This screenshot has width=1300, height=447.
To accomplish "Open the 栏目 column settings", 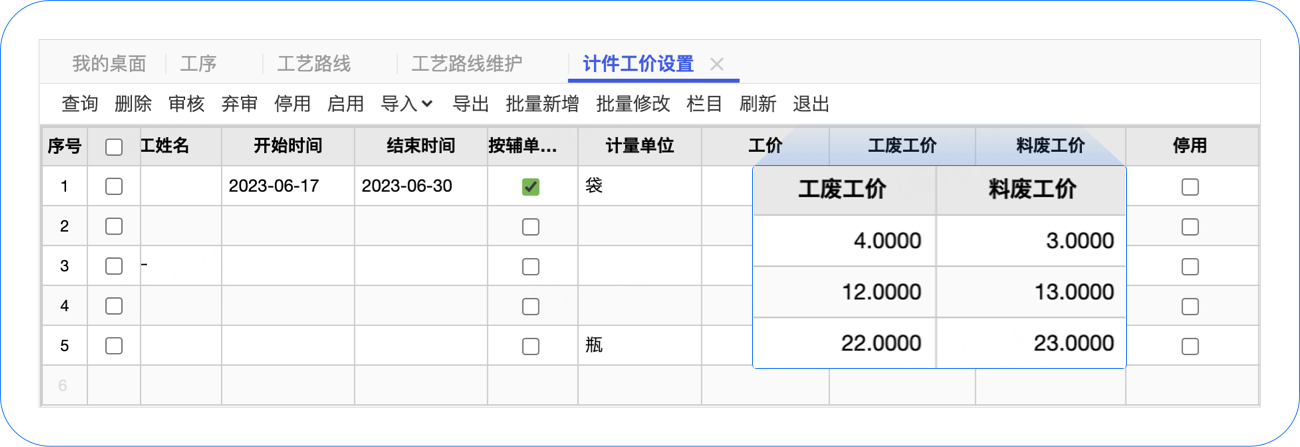I will (705, 104).
